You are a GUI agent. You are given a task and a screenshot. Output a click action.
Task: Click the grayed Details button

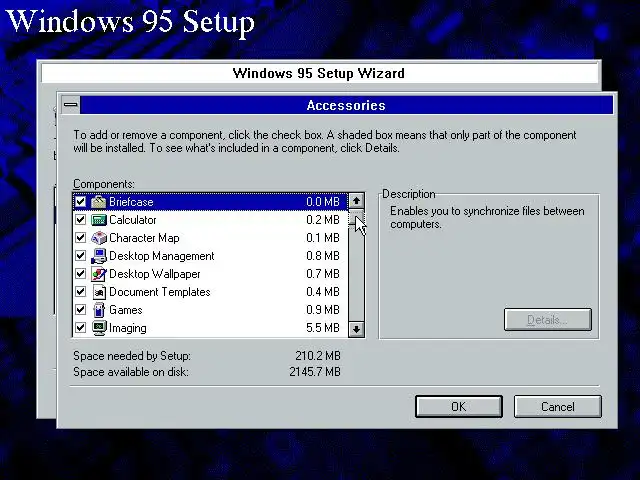[548, 320]
